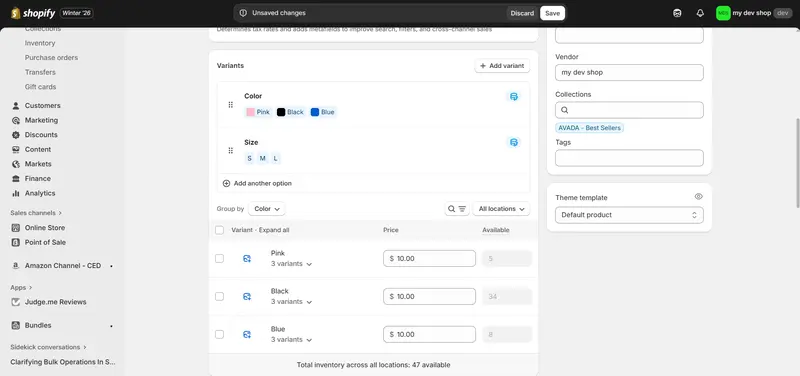Image resolution: width=800 pixels, height=376 pixels.
Task: Open Transfers in the sidebar
Action: (40, 72)
